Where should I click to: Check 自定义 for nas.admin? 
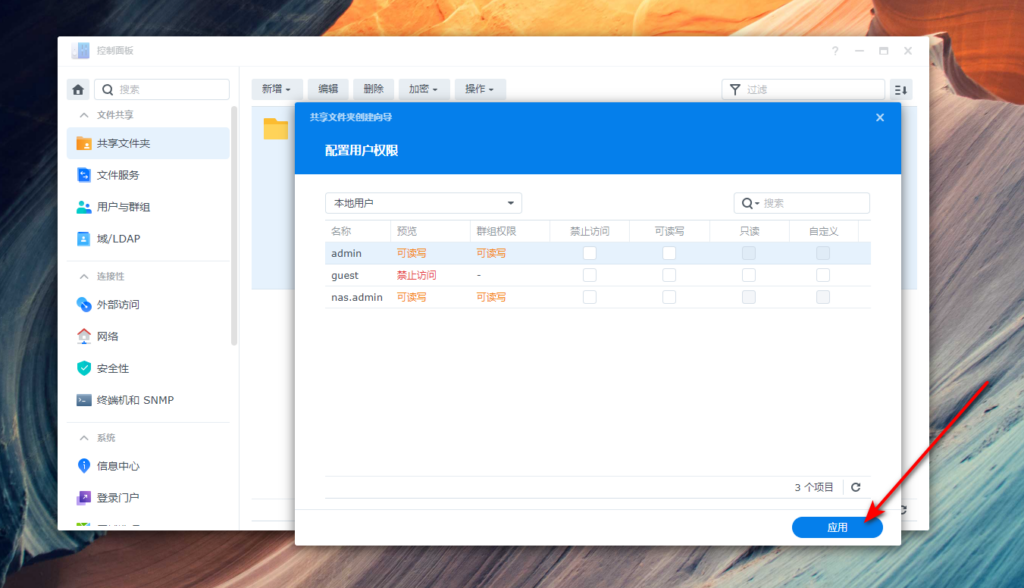point(823,297)
